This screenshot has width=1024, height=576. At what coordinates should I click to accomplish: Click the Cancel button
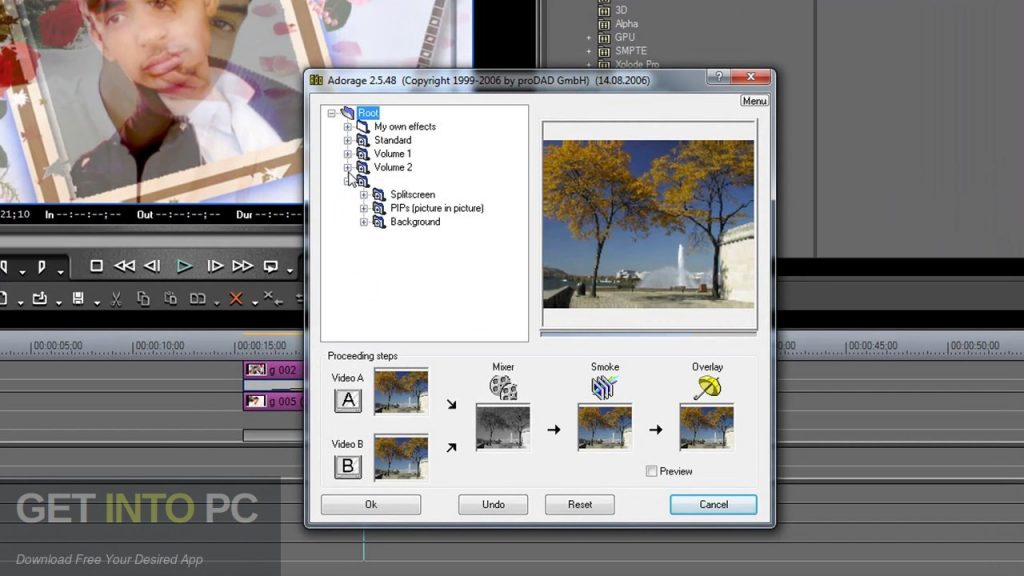click(713, 504)
